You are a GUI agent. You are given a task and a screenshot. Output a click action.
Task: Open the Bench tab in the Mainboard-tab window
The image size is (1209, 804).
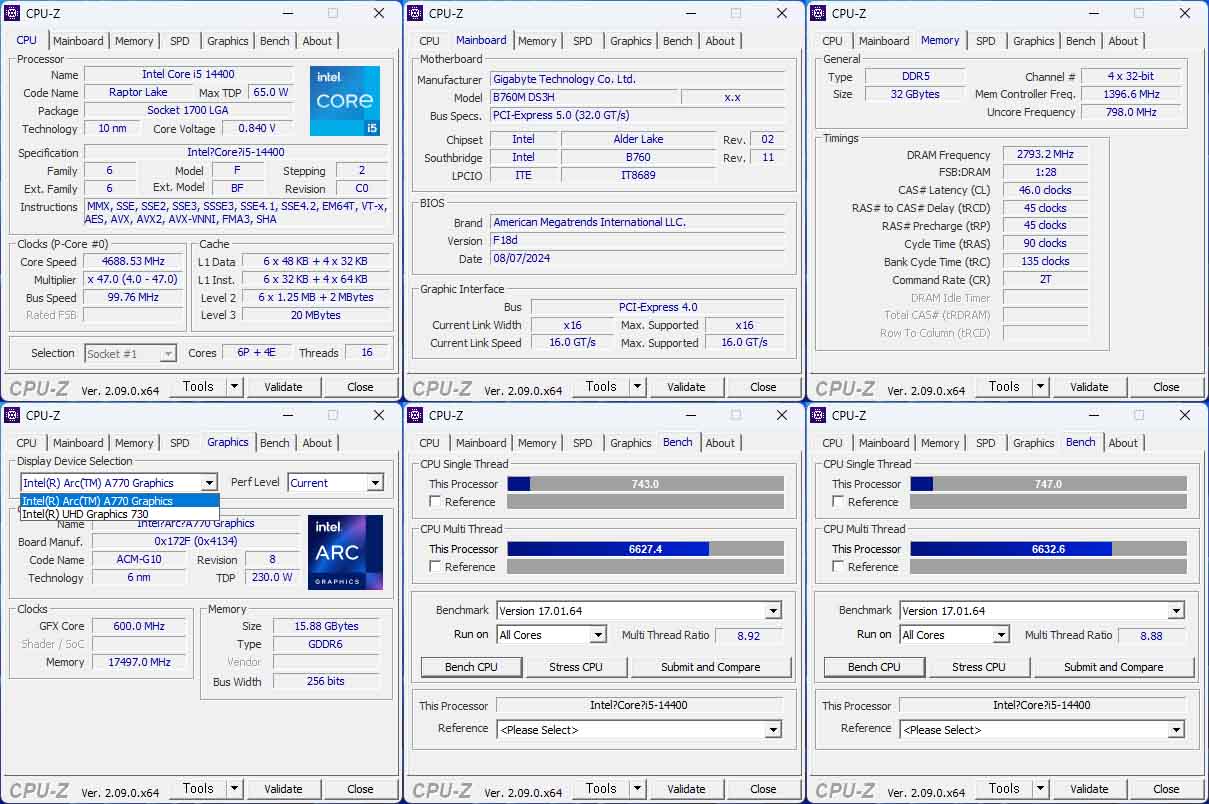point(677,41)
